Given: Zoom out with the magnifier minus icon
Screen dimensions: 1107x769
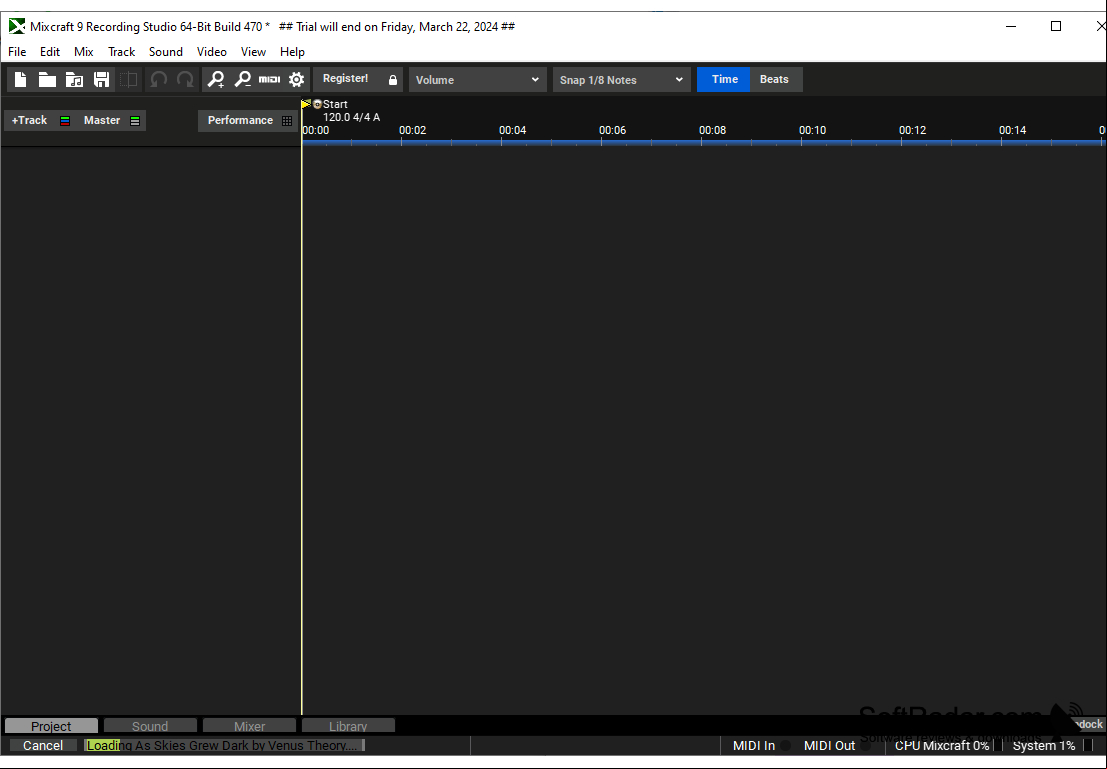Looking at the screenshot, I should pos(242,80).
